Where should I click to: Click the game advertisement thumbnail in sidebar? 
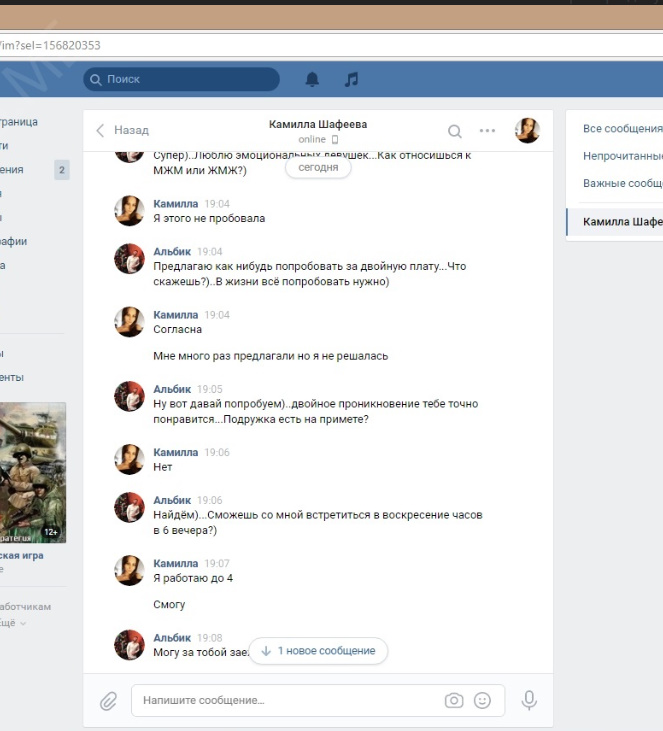tap(33, 472)
